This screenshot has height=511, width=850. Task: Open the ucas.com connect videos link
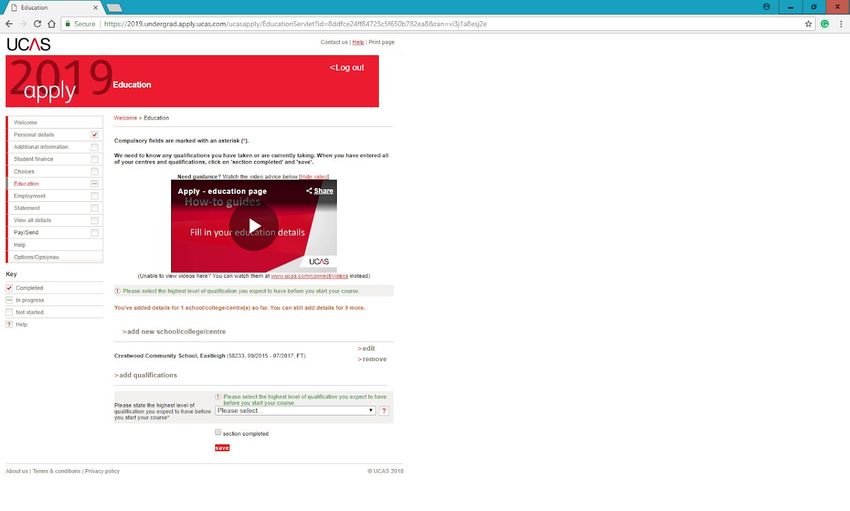pos(310,276)
